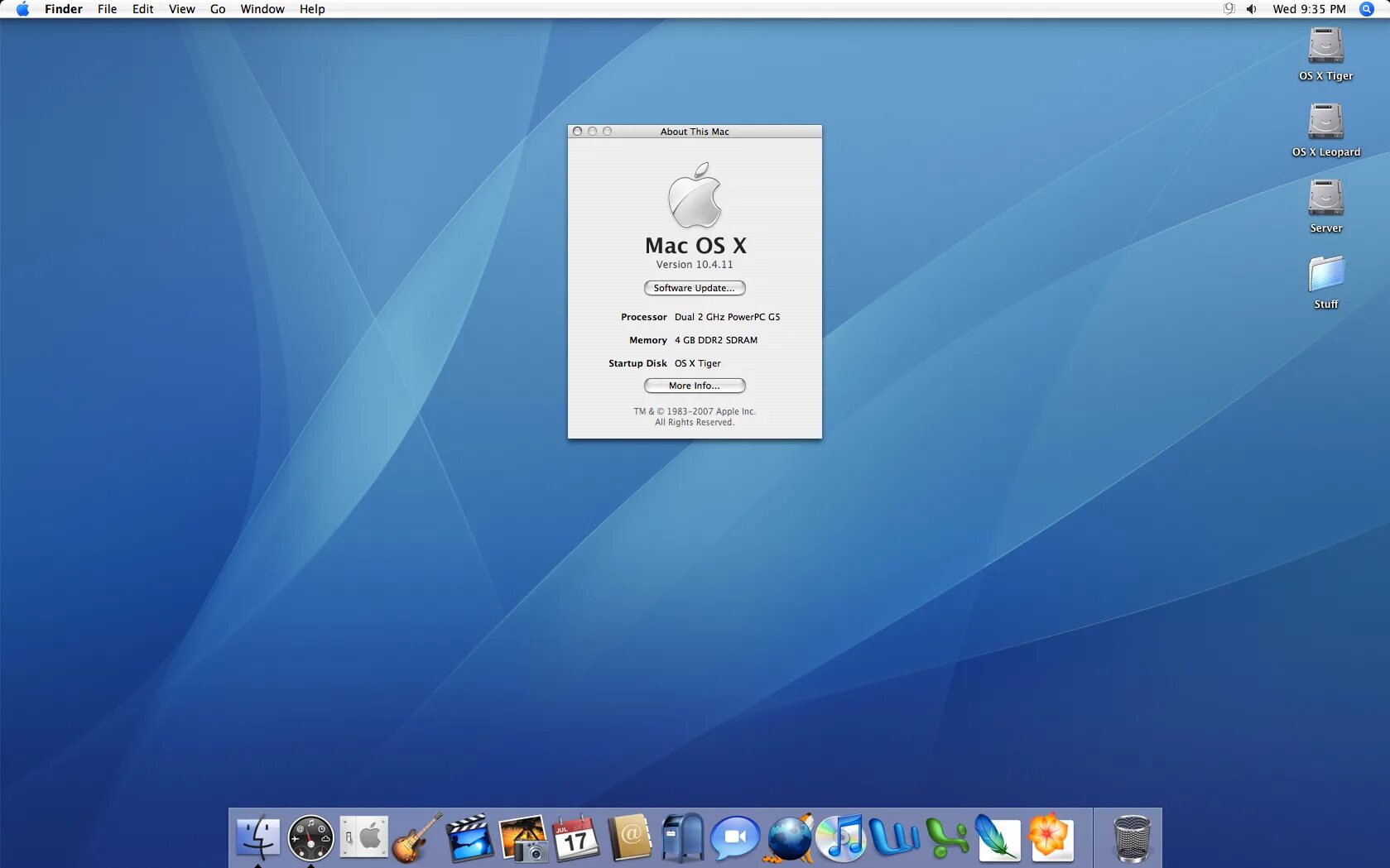Click the More Info... button
The width and height of the screenshot is (1390, 868).
[x=695, y=386]
